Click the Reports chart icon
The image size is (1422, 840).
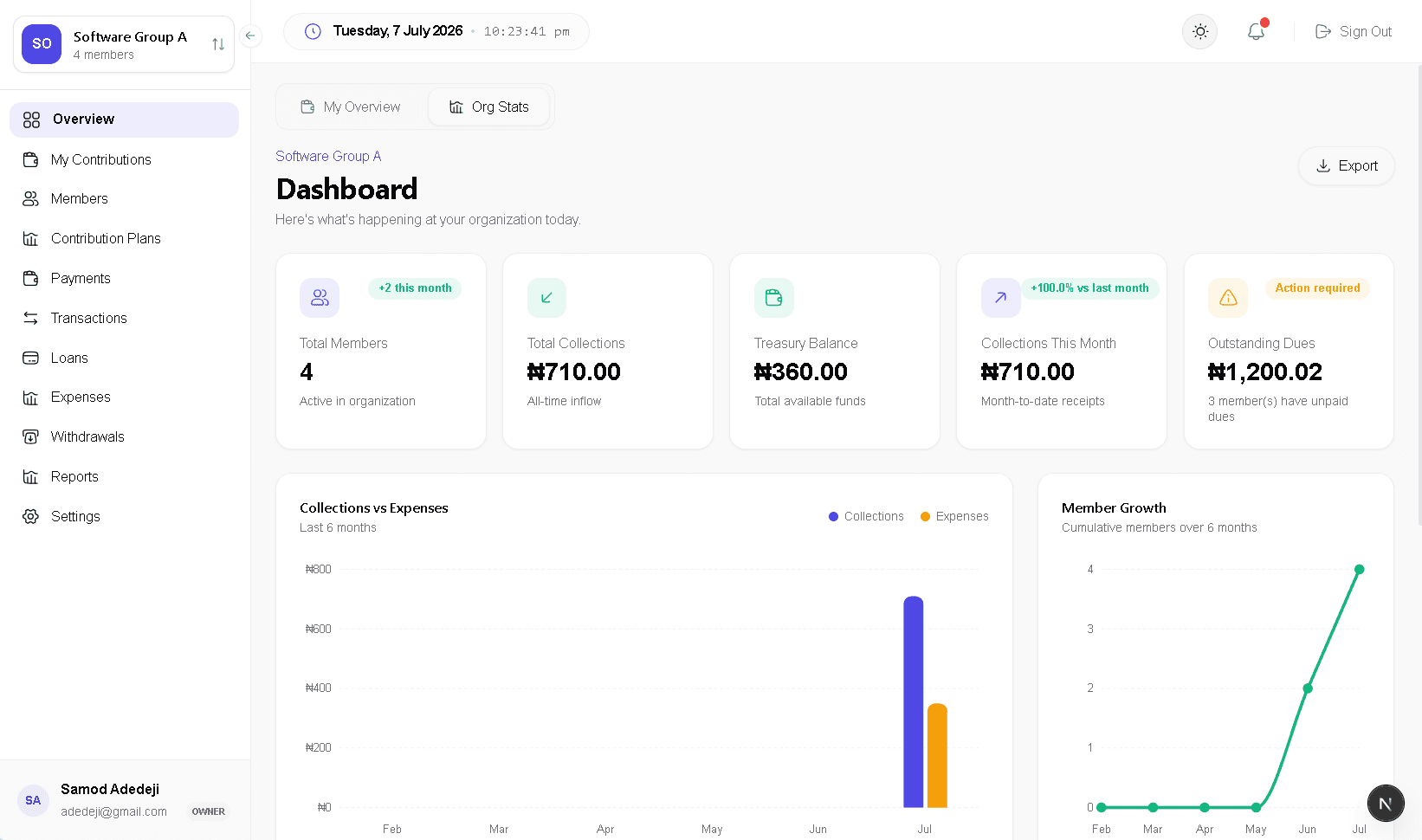(30, 476)
